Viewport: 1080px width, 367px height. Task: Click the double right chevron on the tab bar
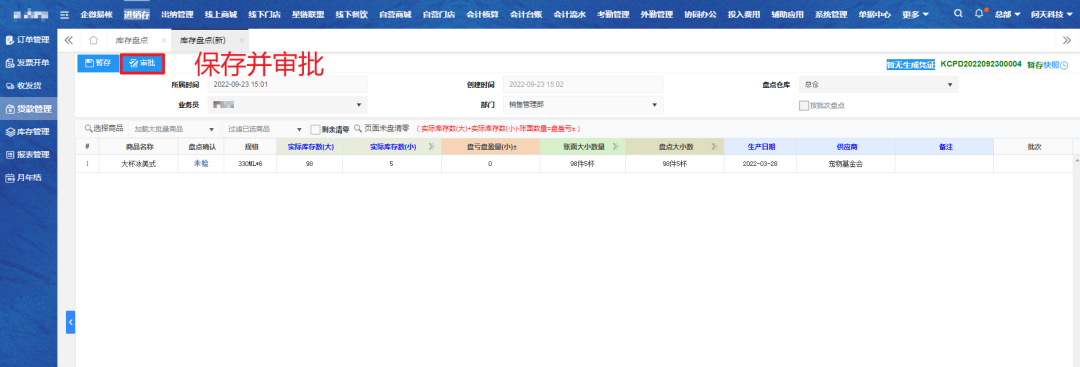pyautogui.click(x=1067, y=41)
